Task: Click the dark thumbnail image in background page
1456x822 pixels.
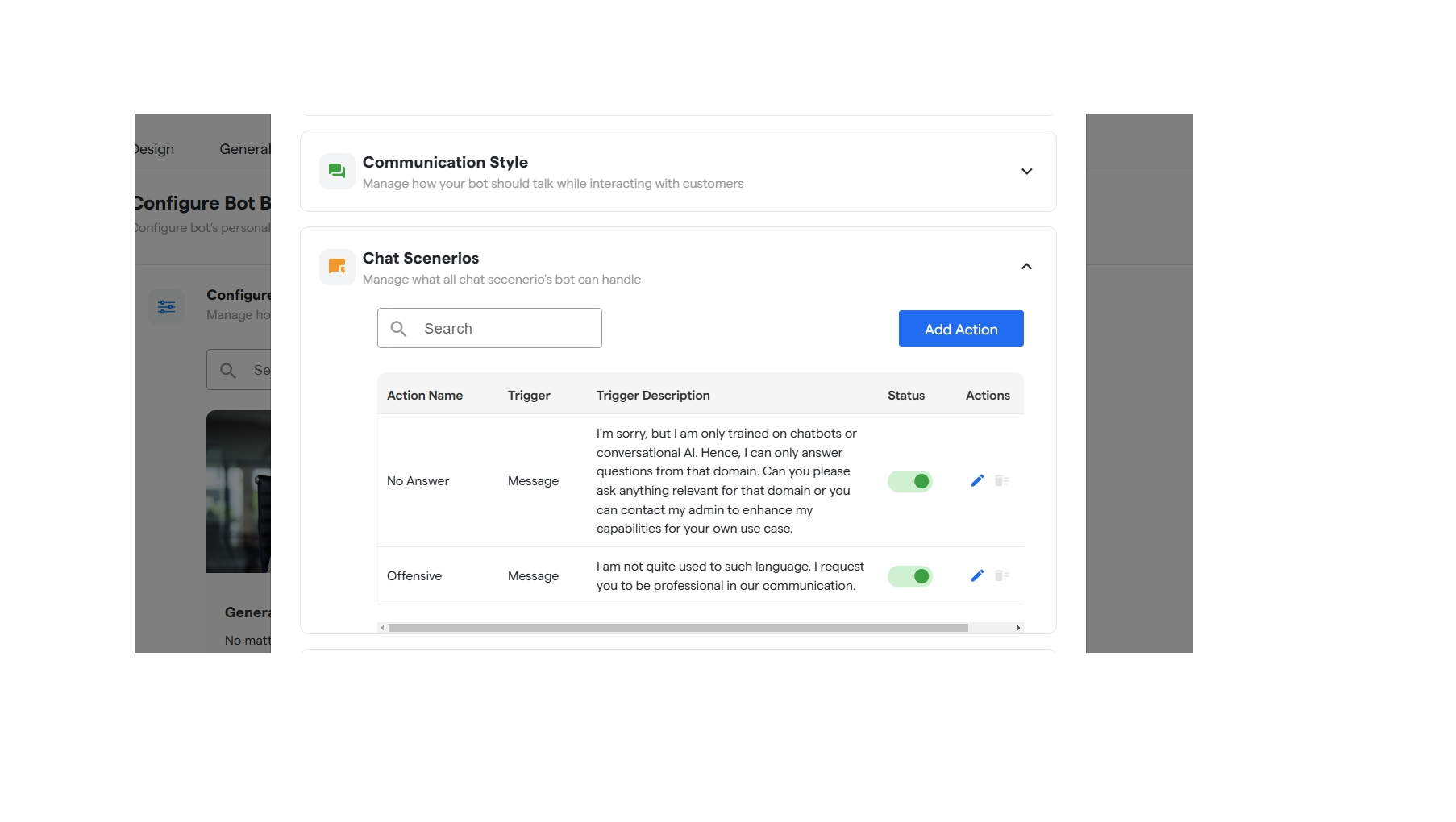Action: pos(239,492)
